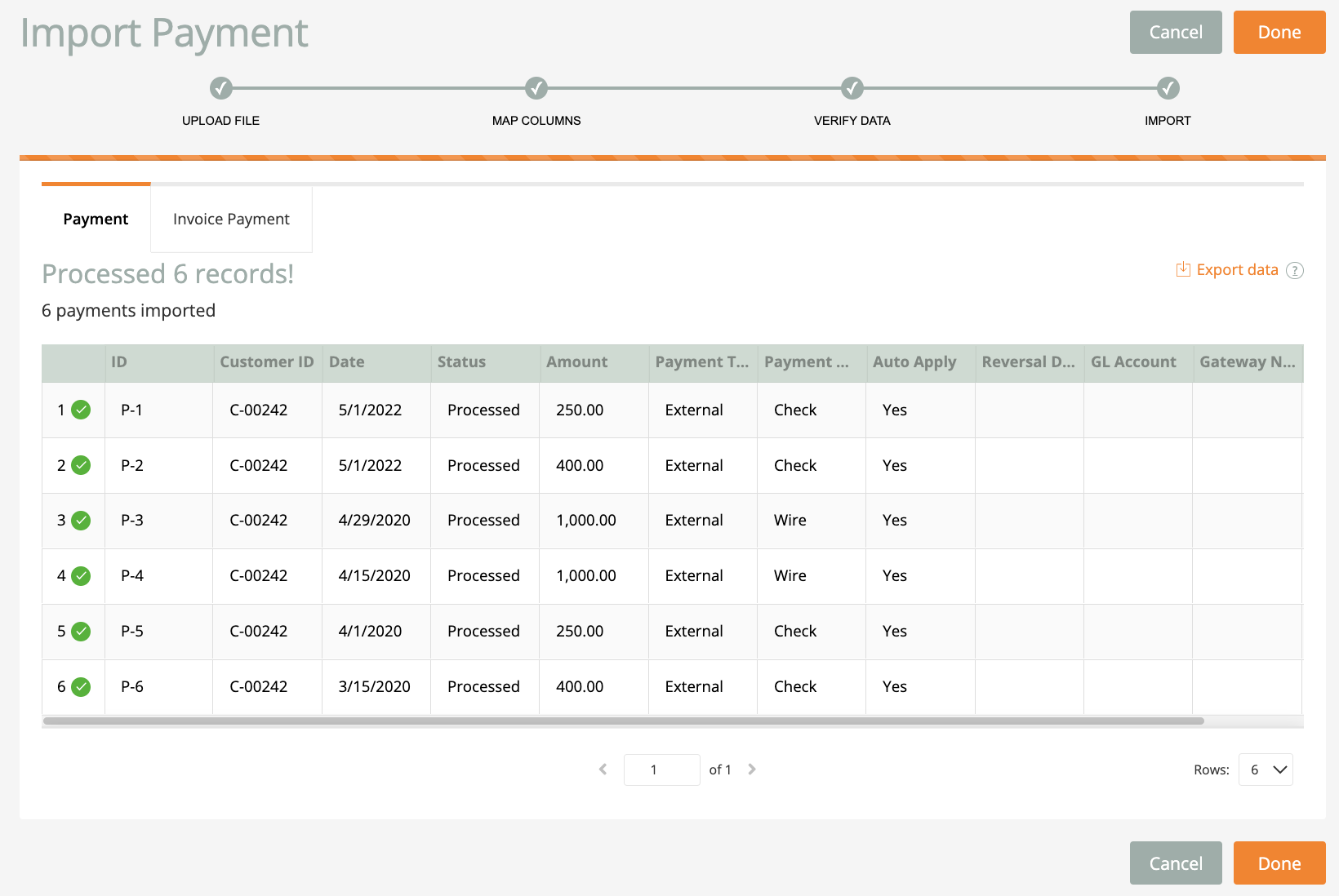Screen dimensions: 1339x896
Task: Click the page number input field
Action: (x=661, y=770)
